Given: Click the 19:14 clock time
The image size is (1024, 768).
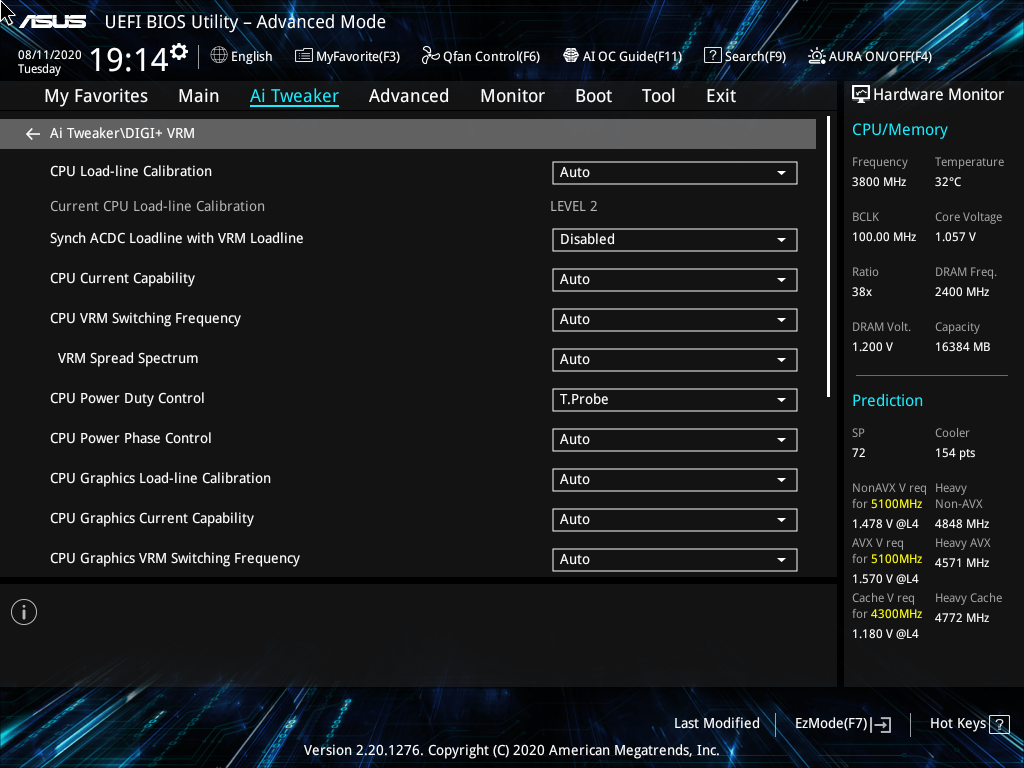Looking at the screenshot, I should [x=129, y=60].
